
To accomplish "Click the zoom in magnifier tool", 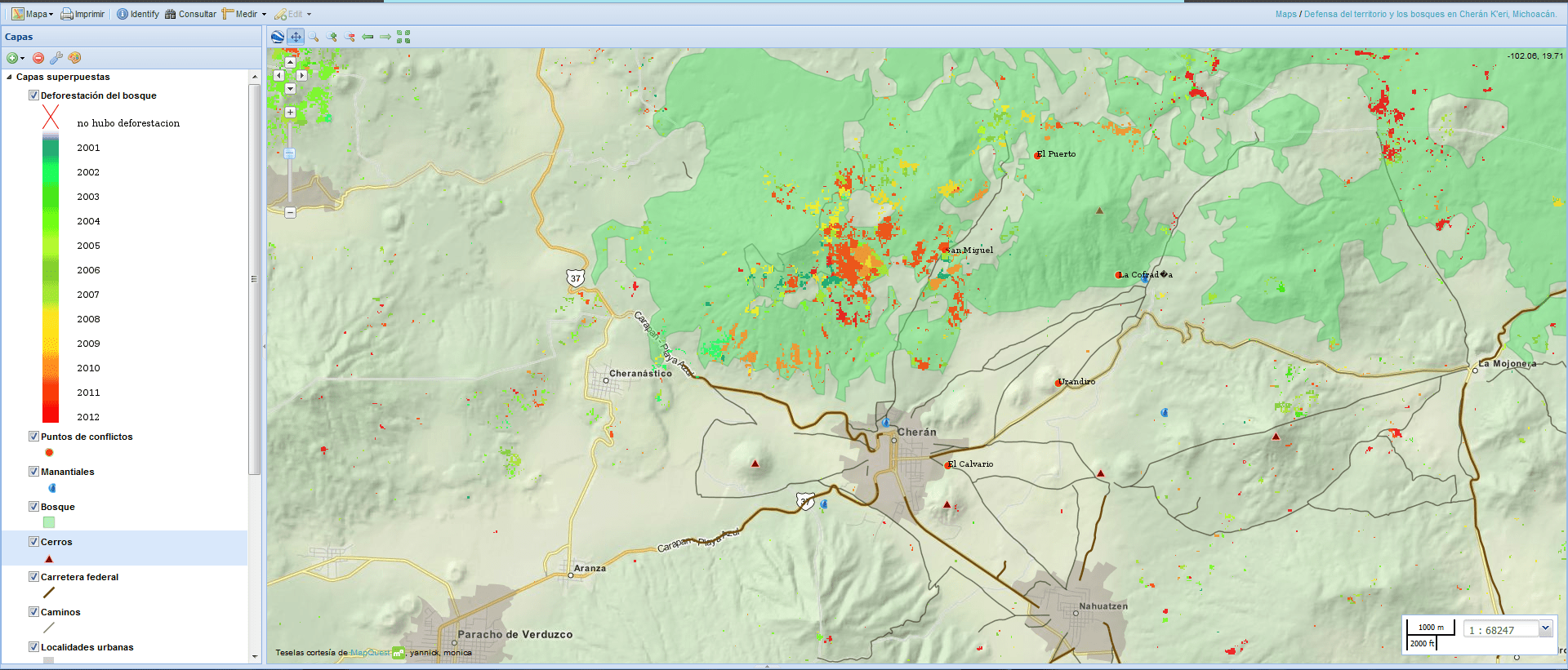I will click(x=332, y=37).
